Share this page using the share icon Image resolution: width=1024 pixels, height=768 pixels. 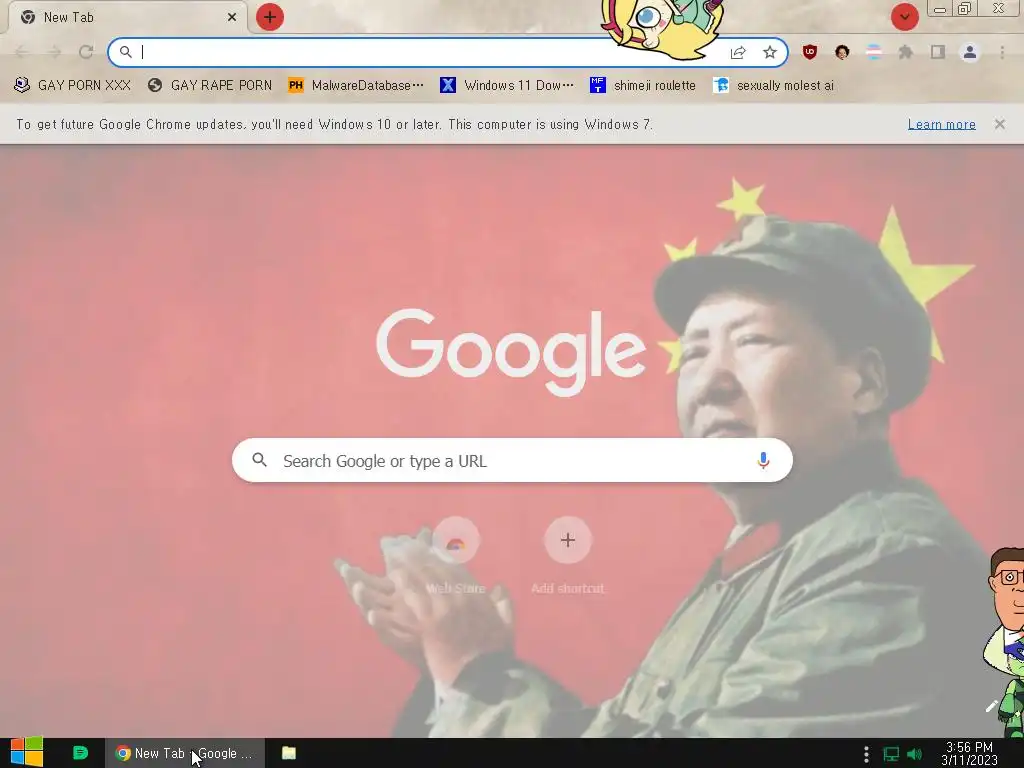[738, 52]
